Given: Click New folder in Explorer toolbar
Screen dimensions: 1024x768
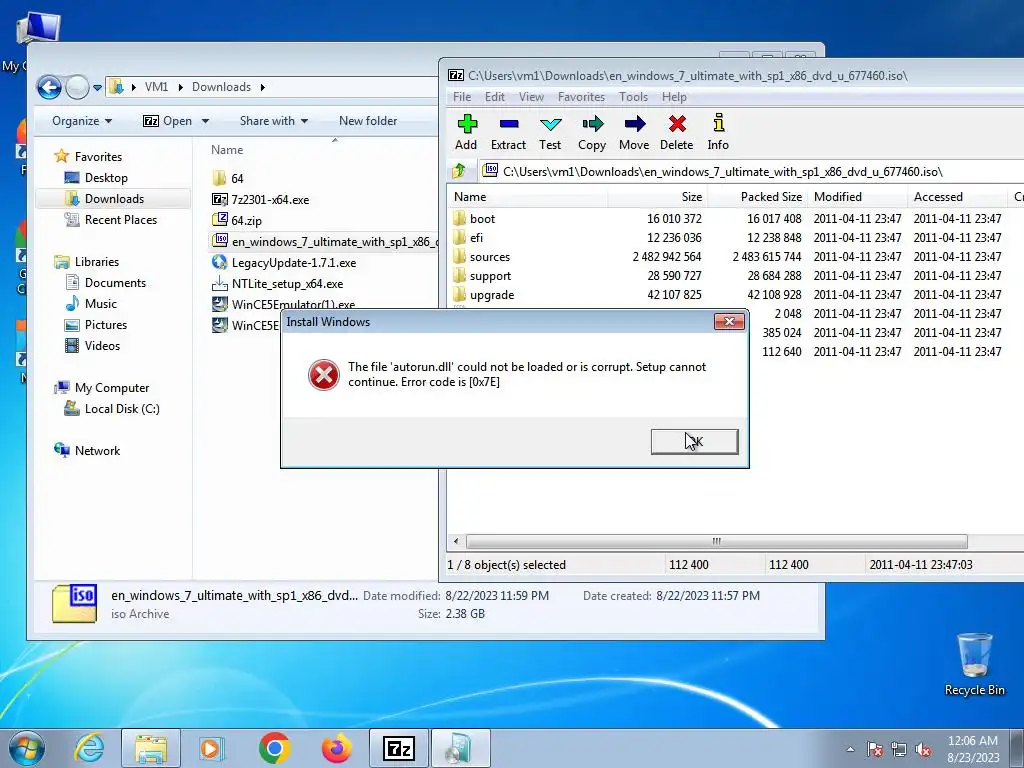Looking at the screenshot, I should pos(368,121).
